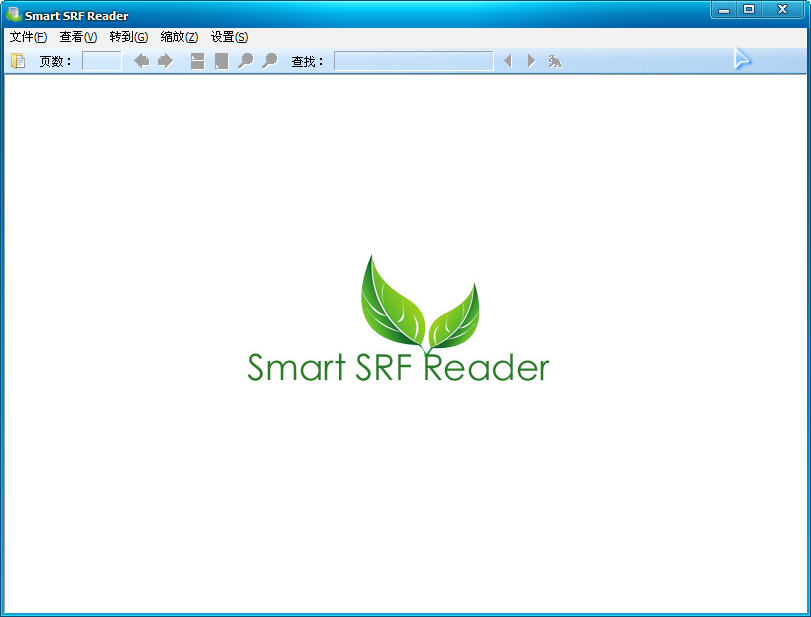Open the 文件(F) file menu
The height and width of the screenshot is (617, 811).
pyautogui.click(x=26, y=37)
